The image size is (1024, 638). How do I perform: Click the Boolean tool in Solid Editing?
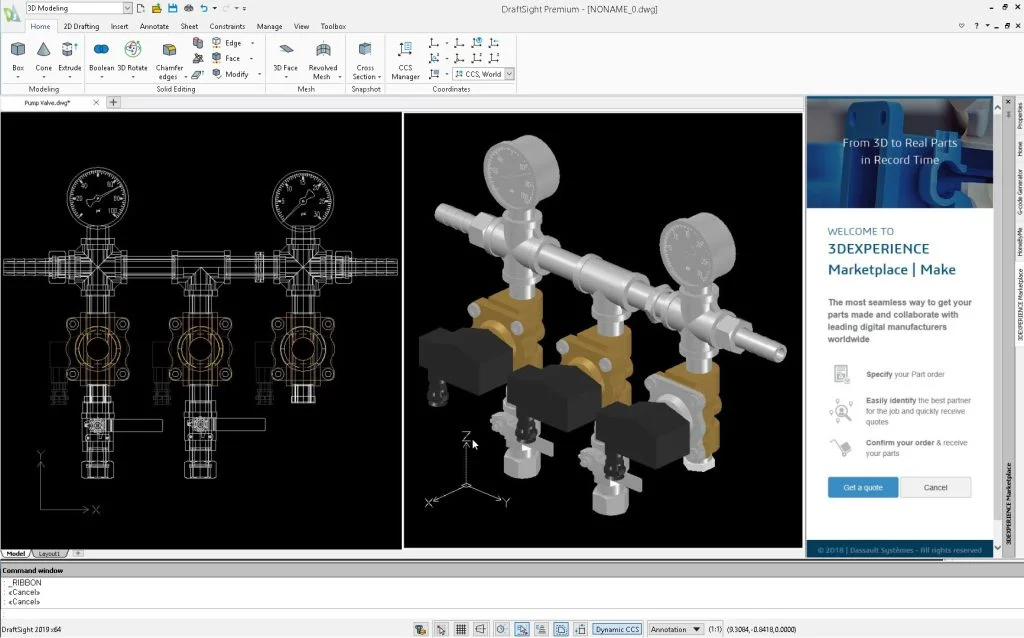click(x=101, y=55)
